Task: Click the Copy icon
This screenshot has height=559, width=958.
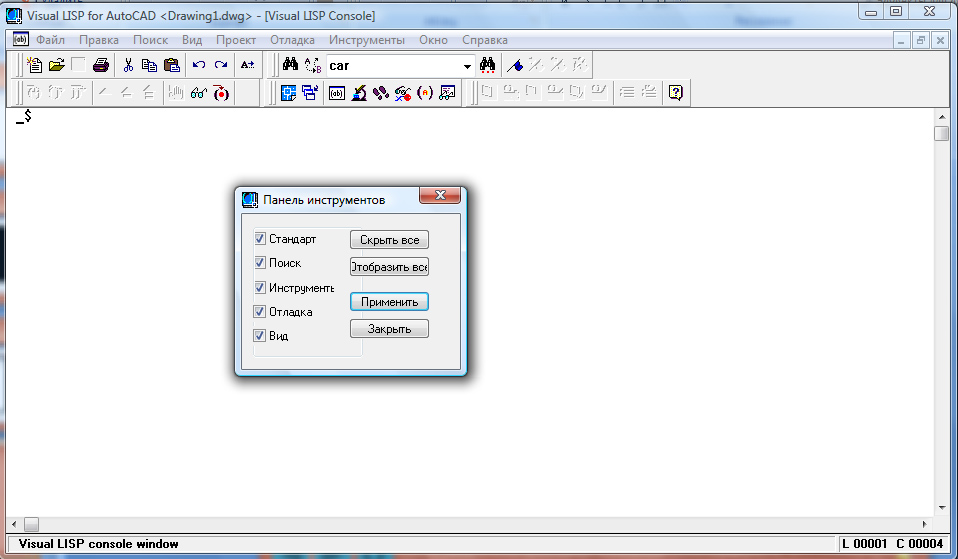Action: (150, 65)
